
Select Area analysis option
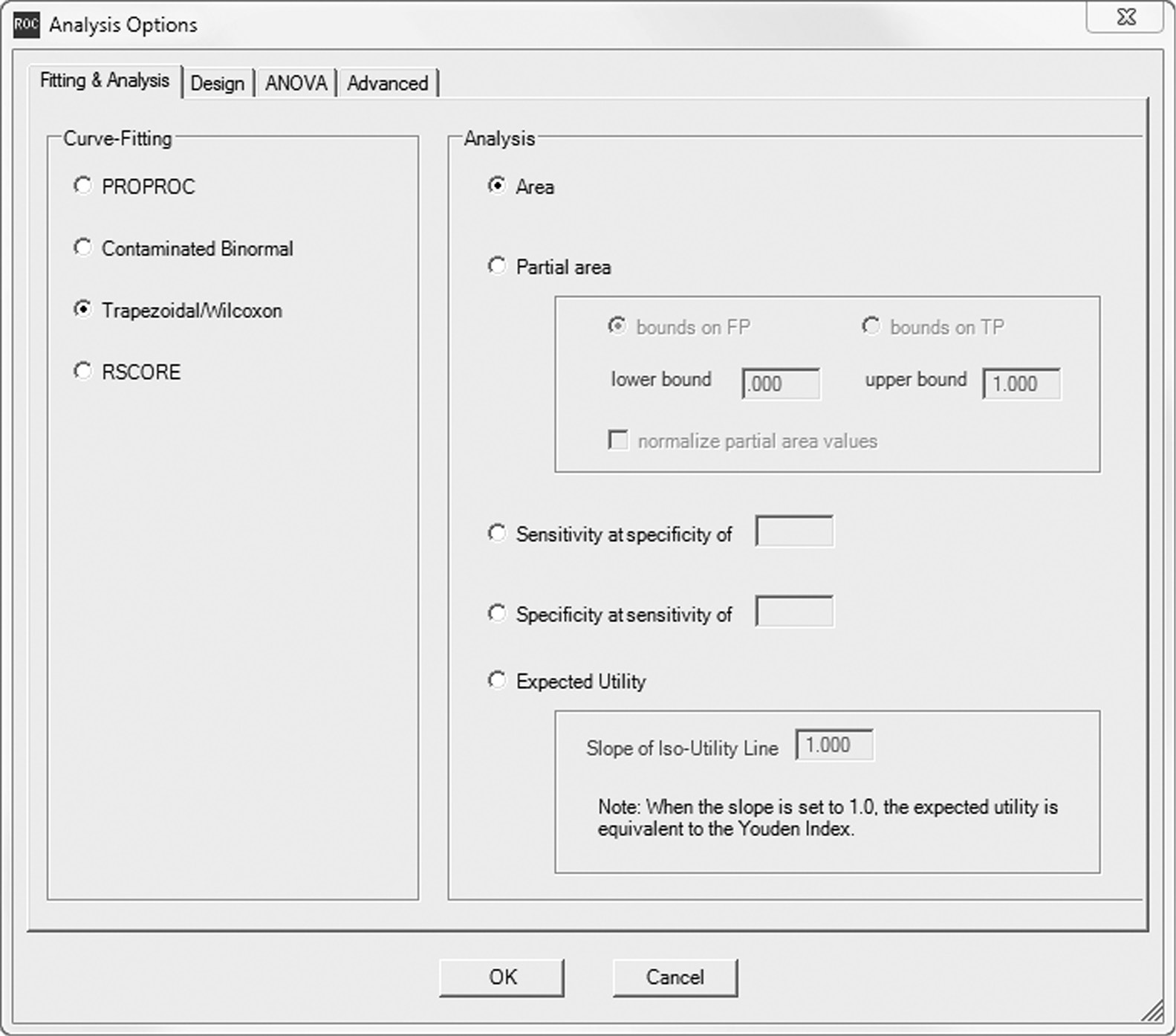(x=497, y=186)
